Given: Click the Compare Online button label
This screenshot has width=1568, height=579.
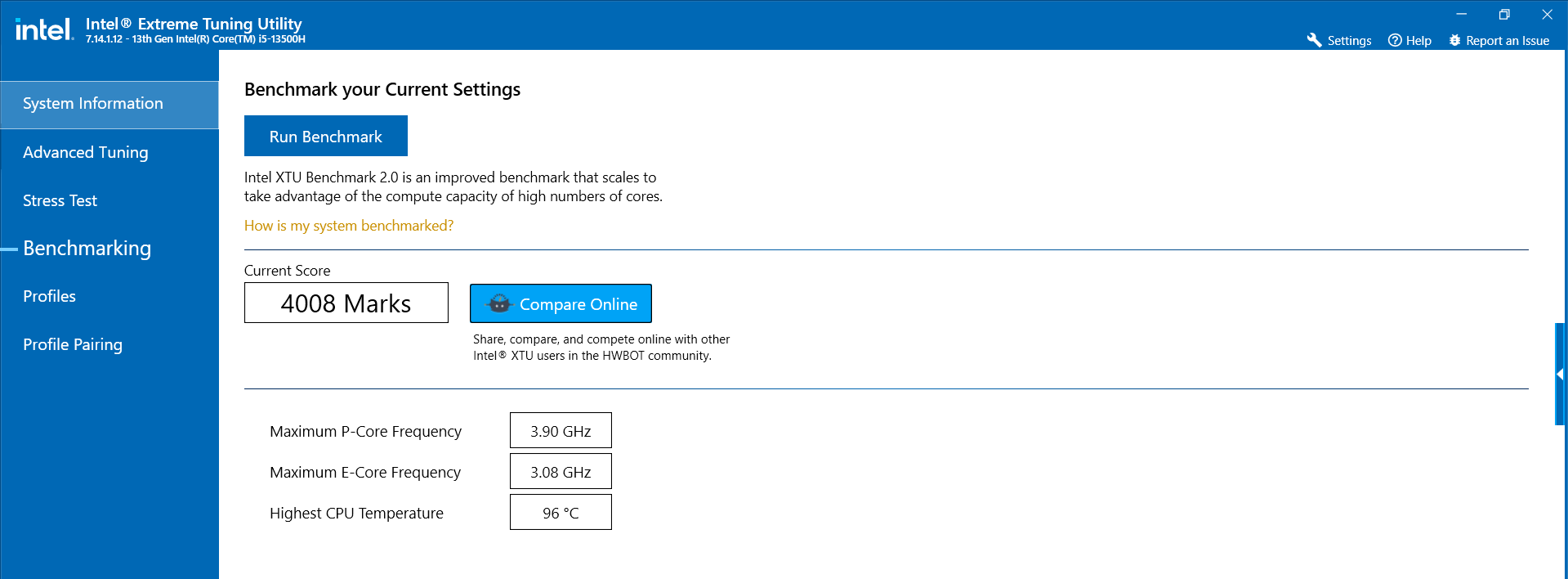Looking at the screenshot, I should click(x=579, y=304).
